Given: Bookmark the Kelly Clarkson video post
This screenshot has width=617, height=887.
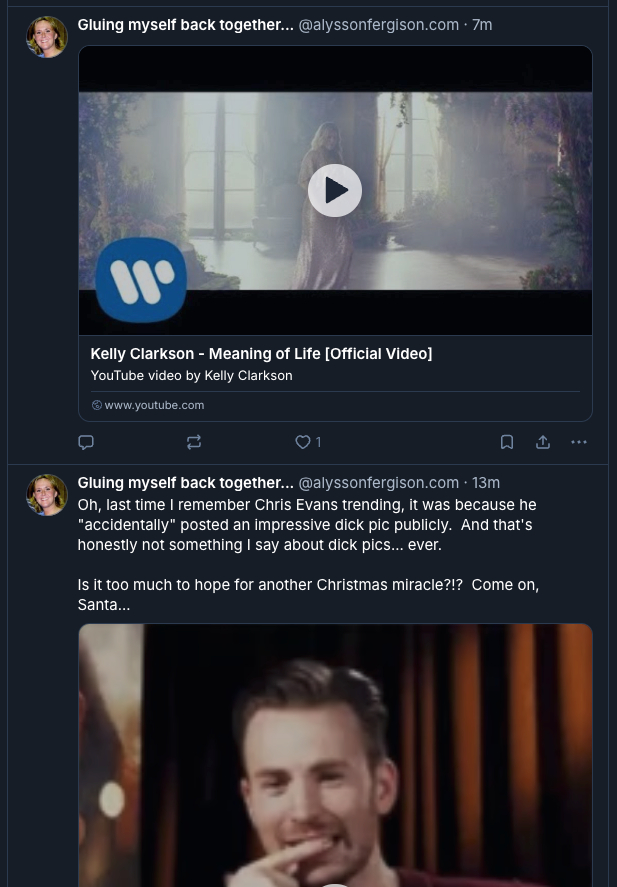Looking at the screenshot, I should tap(507, 442).
